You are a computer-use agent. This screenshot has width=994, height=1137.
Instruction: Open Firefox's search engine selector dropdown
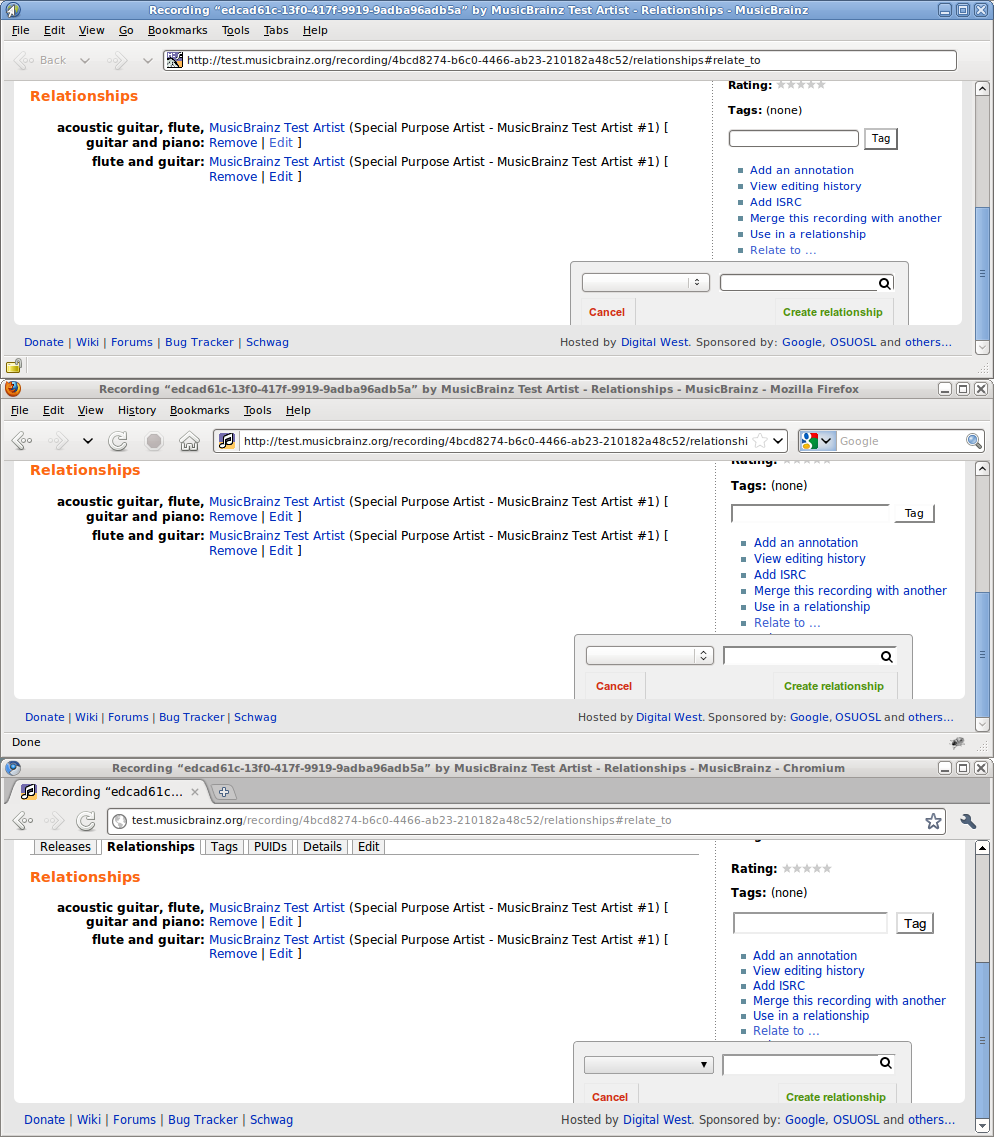(817, 441)
